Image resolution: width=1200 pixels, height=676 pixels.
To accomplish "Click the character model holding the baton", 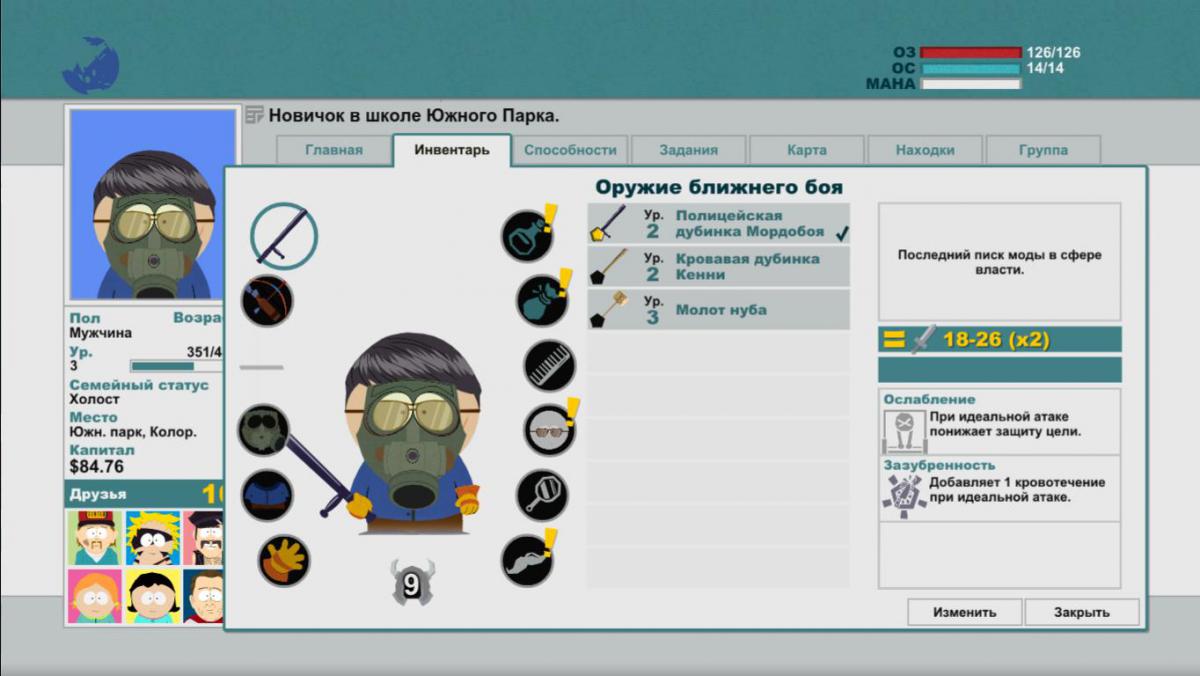I will [410, 435].
